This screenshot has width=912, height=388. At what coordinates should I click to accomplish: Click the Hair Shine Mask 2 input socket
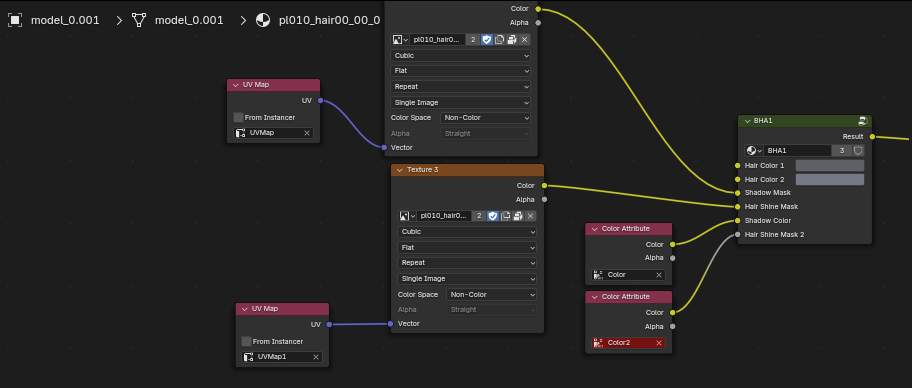tap(738, 234)
